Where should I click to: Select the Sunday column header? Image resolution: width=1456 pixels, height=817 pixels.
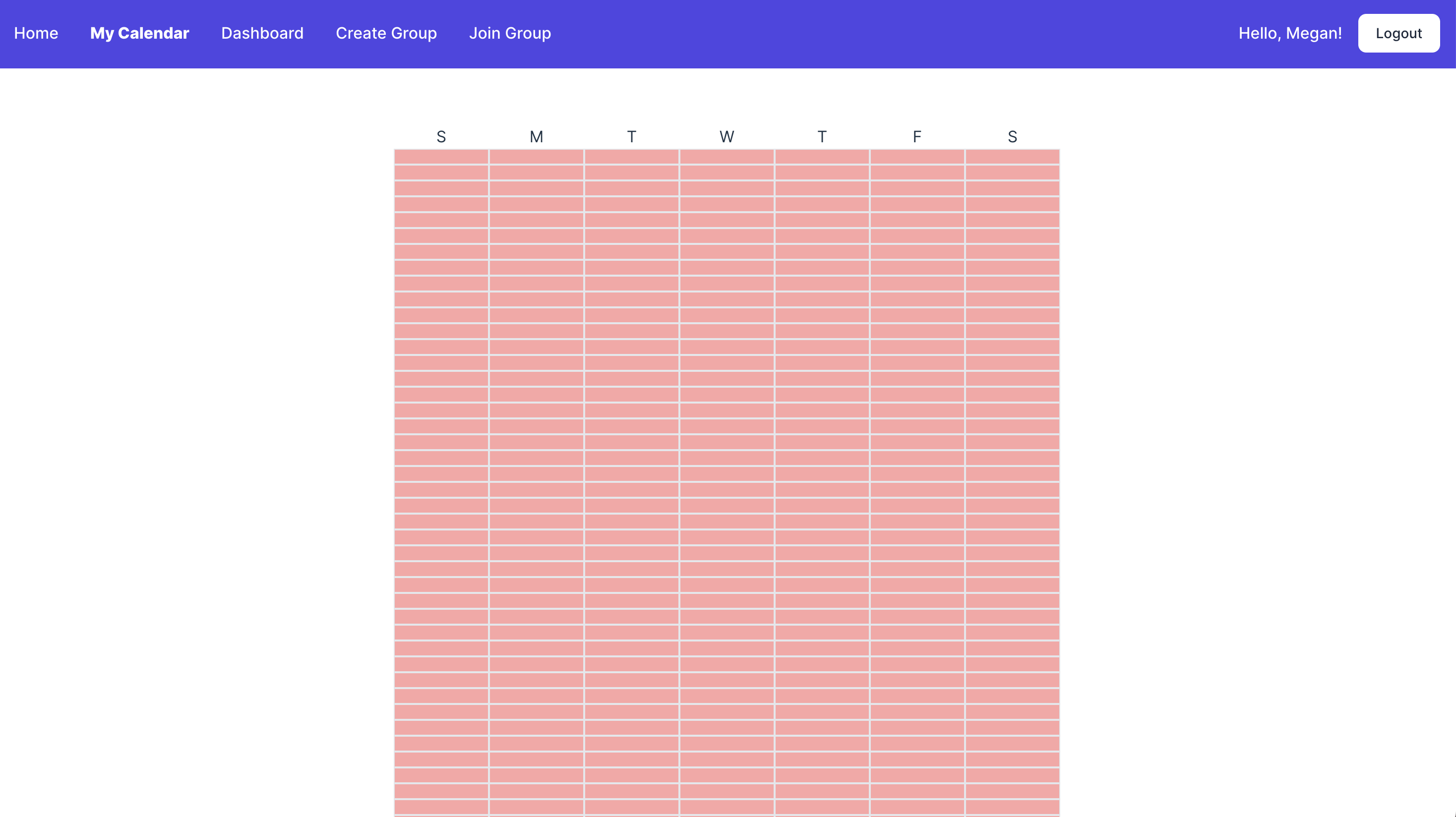(x=441, y=136)
